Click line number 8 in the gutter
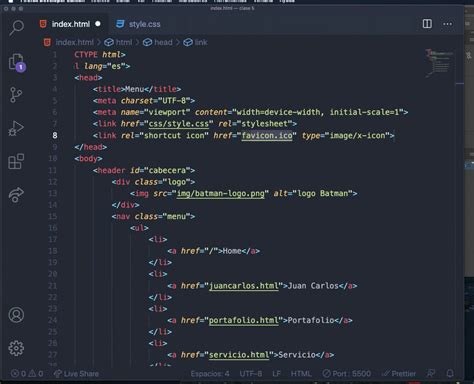Screen dimensions: 474x384 click(x=55, y=136)
